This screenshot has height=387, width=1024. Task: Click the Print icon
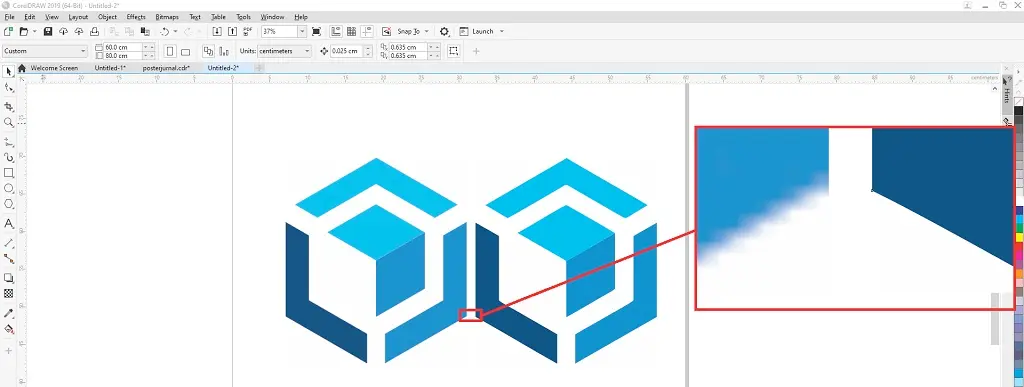(94, 31)
